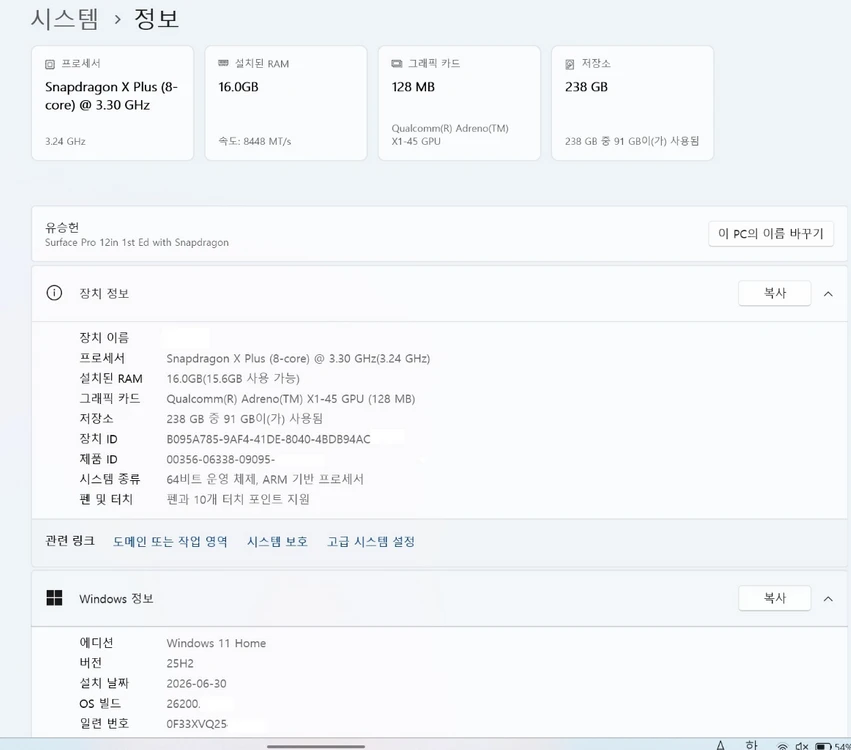
Task: Collapse the 장치 정보 section chevron
Action: point(828,294)
